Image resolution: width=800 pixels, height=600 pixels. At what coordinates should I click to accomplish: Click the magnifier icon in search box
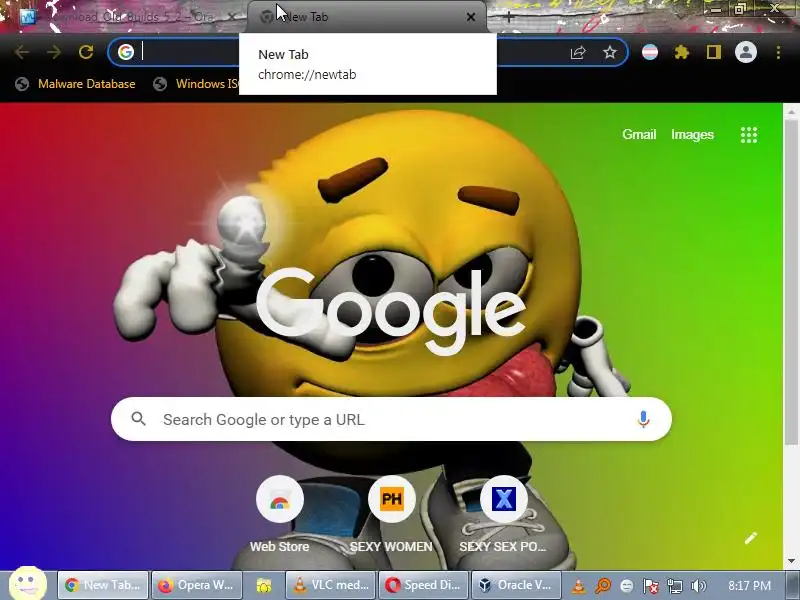138,419
